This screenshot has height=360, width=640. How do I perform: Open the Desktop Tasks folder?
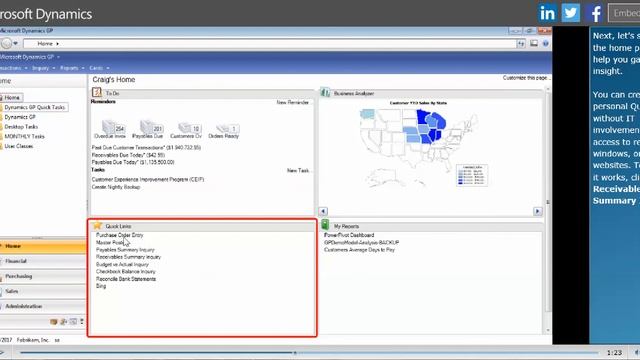[20, 127]
